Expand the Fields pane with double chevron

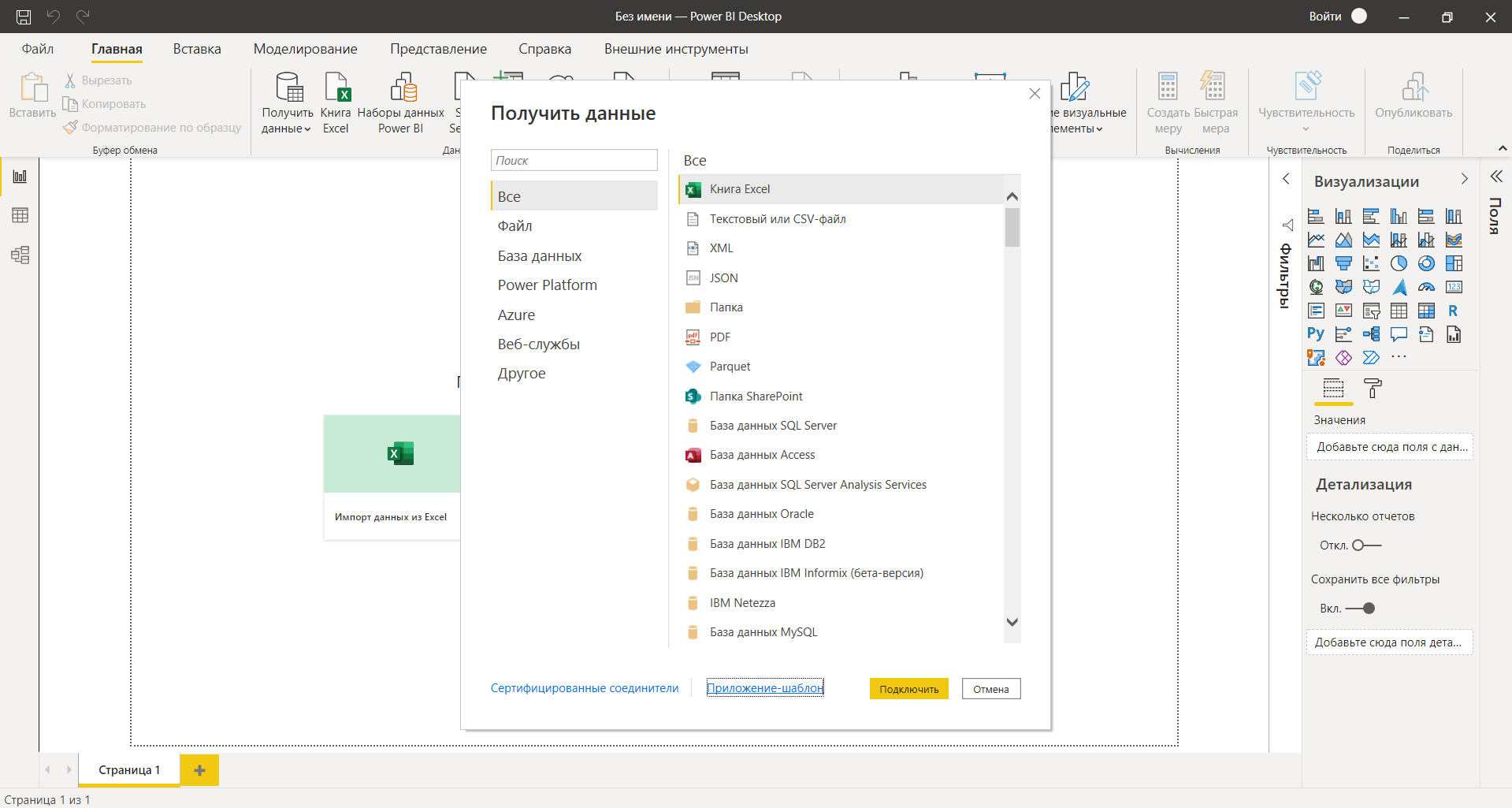[x=1496, y=177]
